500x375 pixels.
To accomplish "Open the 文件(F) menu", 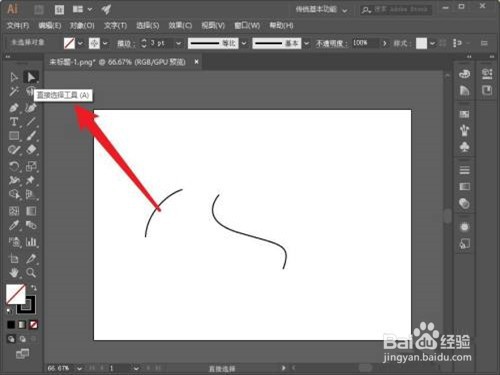I will click(18, 26).
